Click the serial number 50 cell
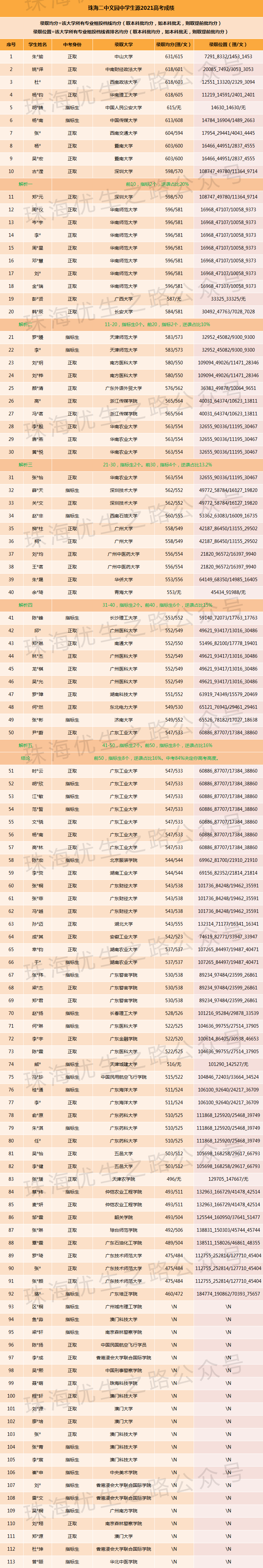Image resolution: width=263 pixels, height=1568 pixels. click(x=11, y=733)
